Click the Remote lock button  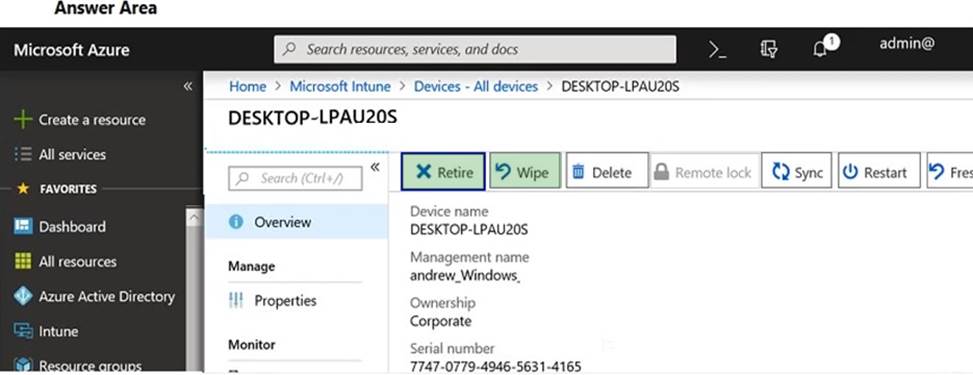tap(705, 172)
